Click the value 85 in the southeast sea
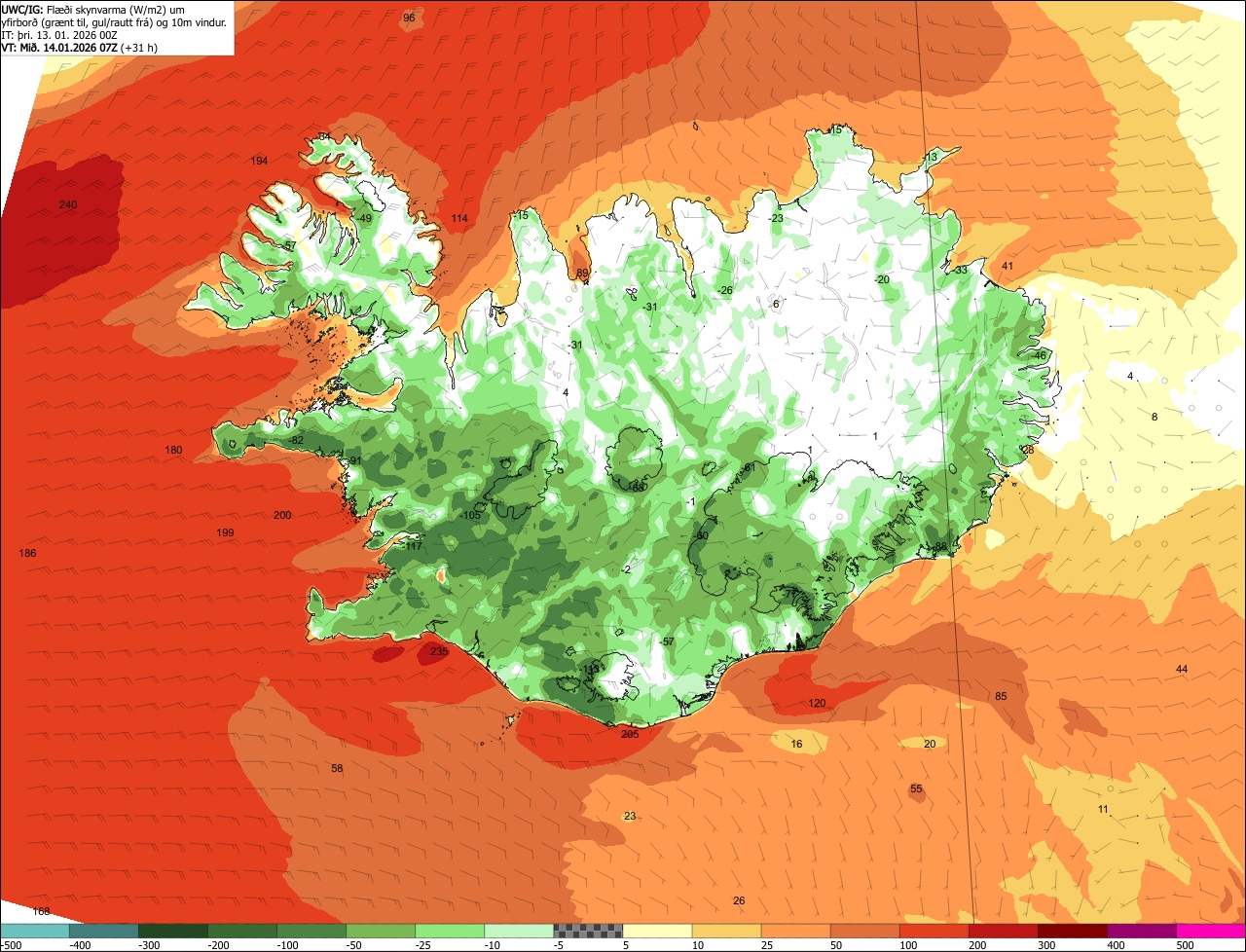Viewport: 1246px width, 952px height. (x=1001, y=696)
